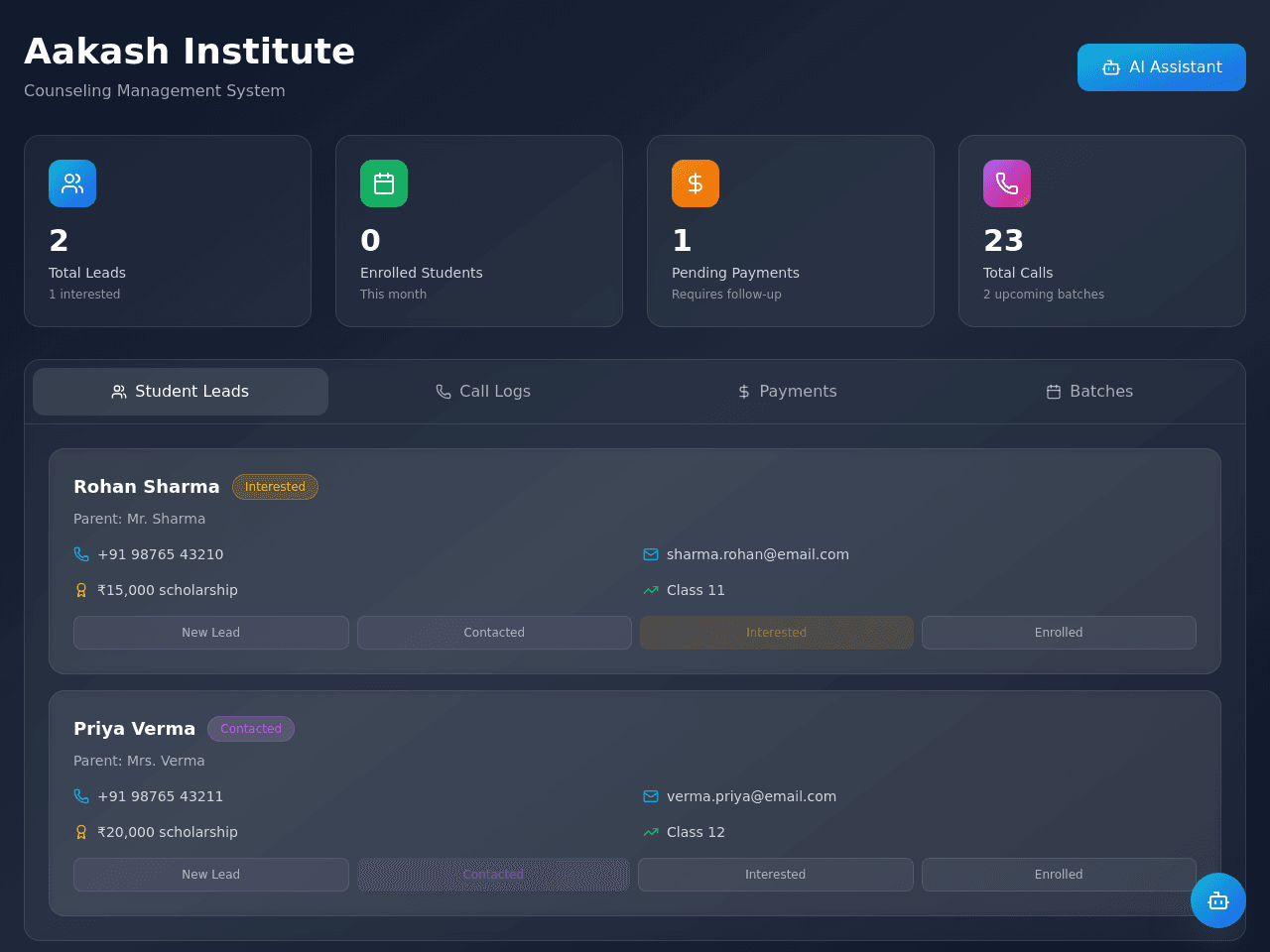The image size is (1270, 952).
Task: Click dollar icon in Payments tab
Action: pos(744,392)
